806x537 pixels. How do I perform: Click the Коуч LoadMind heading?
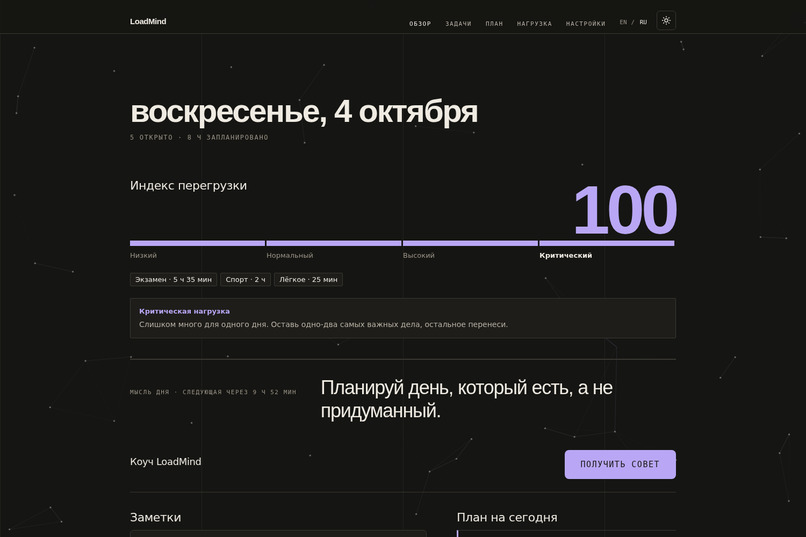click(x=166, y=461)
